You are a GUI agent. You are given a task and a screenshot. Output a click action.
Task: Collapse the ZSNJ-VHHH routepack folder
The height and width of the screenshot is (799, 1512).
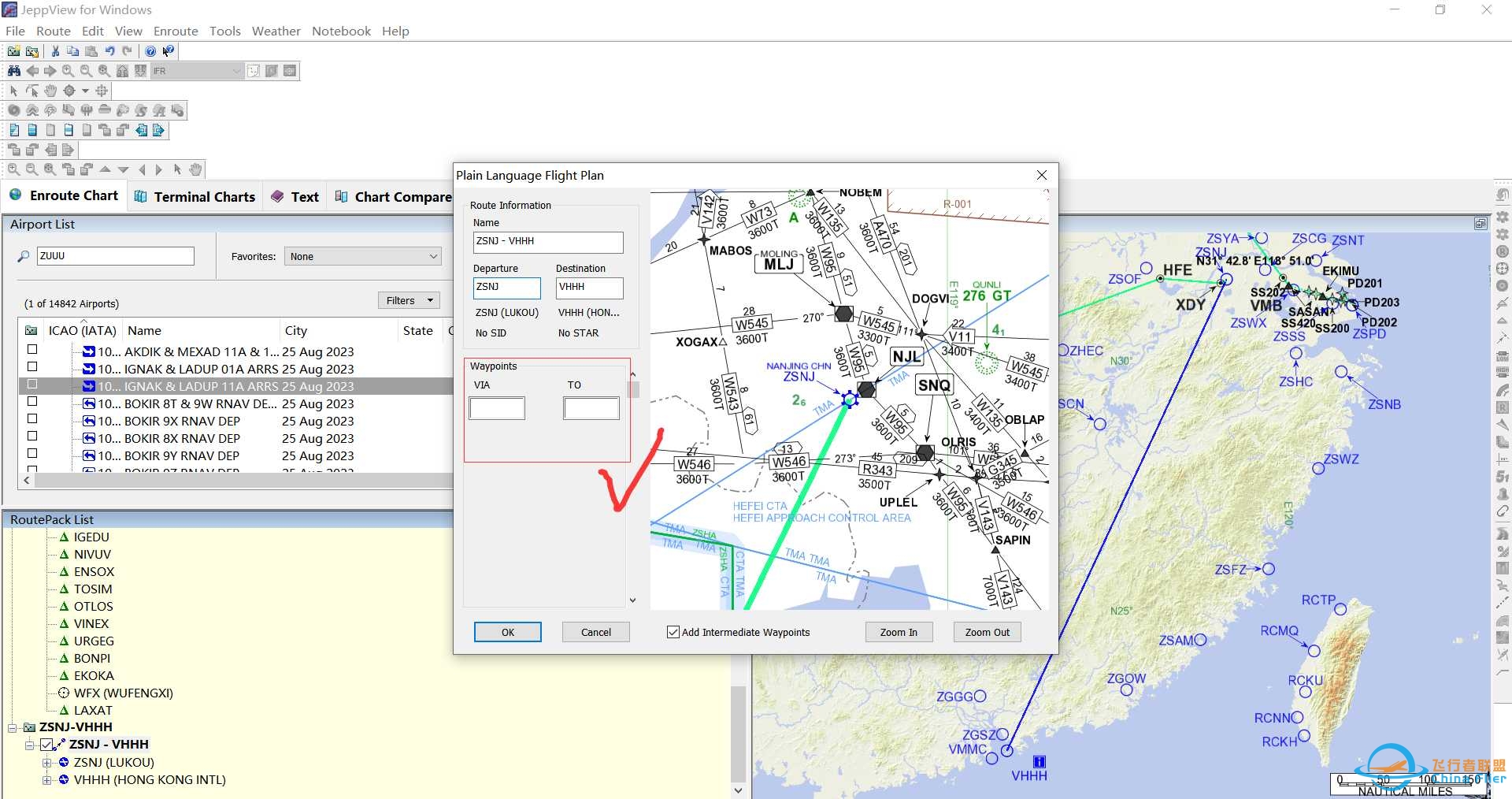12,727
